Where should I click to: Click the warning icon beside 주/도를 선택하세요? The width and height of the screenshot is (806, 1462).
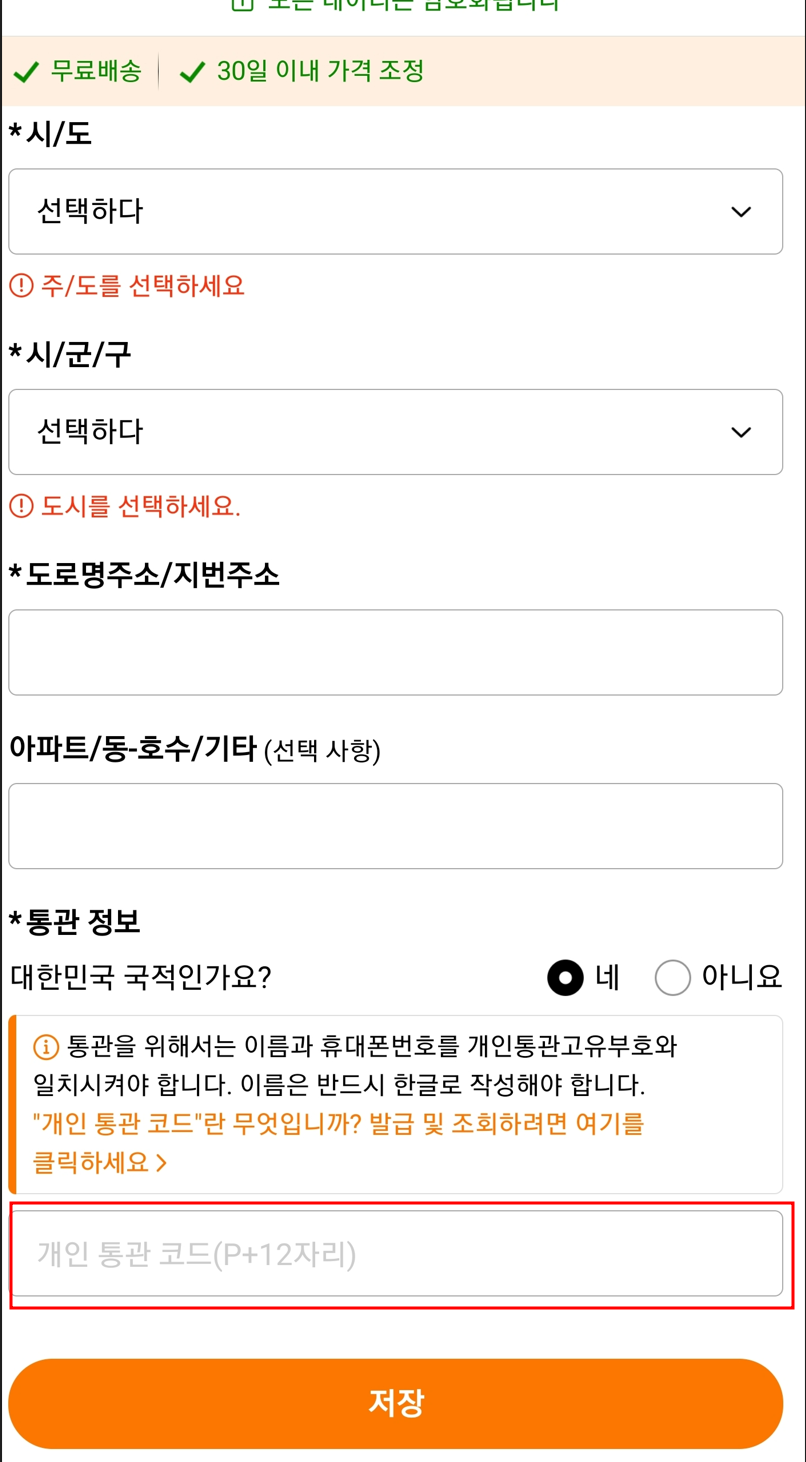(21, 286)
